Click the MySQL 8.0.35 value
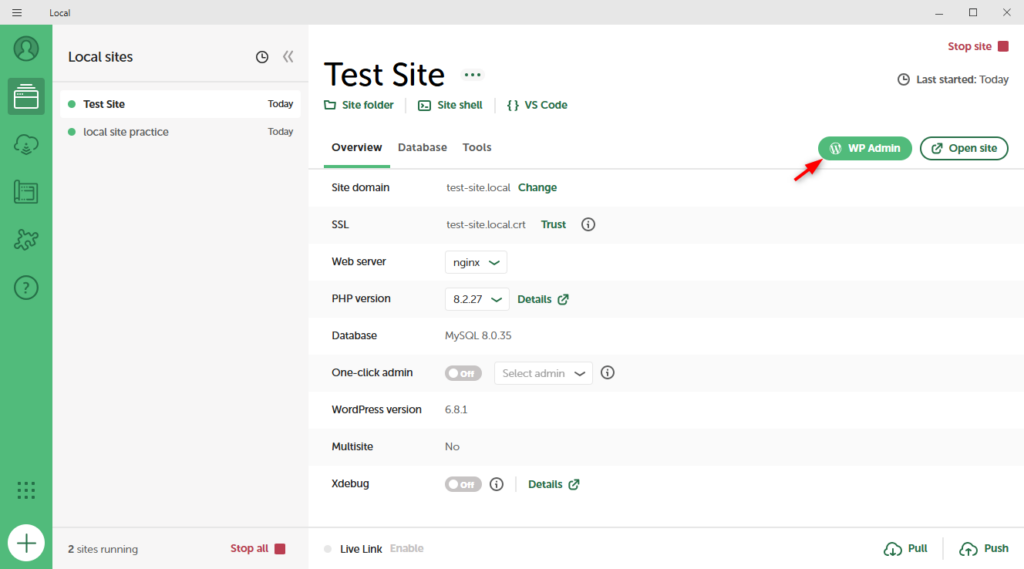Image resolution: width=1024 pixels, height=569 pixels. [478, 336]
